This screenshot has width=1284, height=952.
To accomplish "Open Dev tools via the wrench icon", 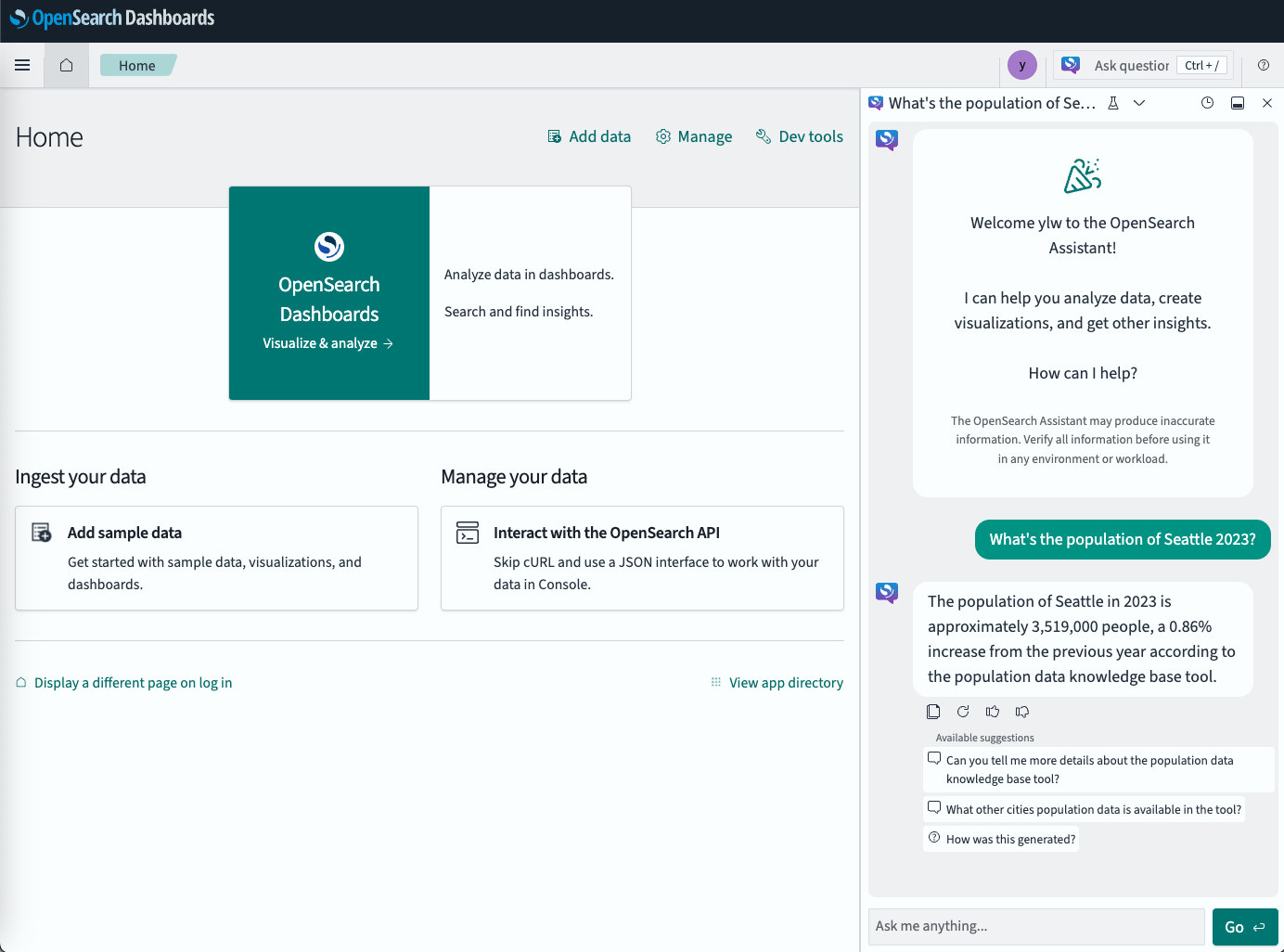I will 764,136.
